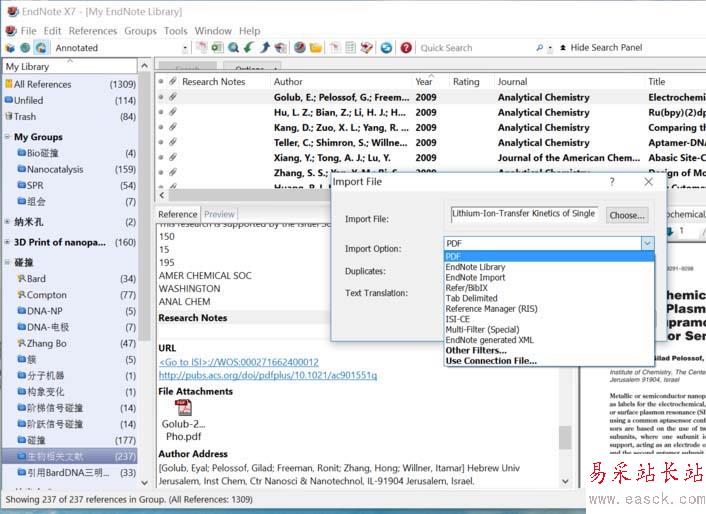Click the Find Full Text toolbar icon
Screen dimensions: 706x514
tap(281, 47)
